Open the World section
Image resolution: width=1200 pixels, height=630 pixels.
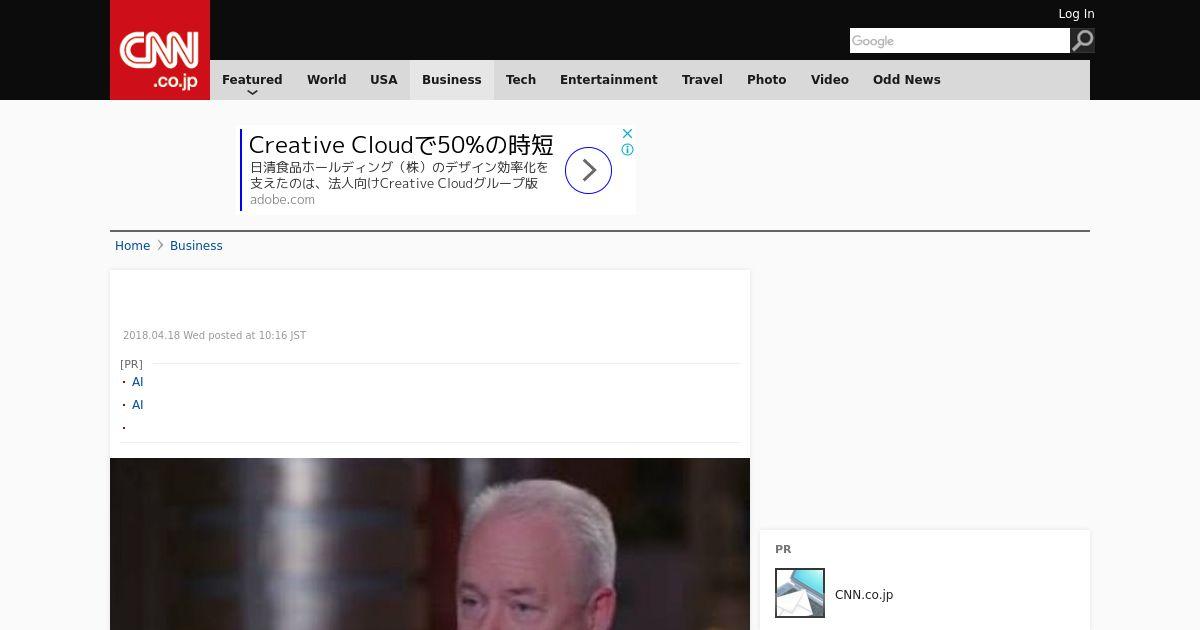pyautogui.click(x=326, y=80)
